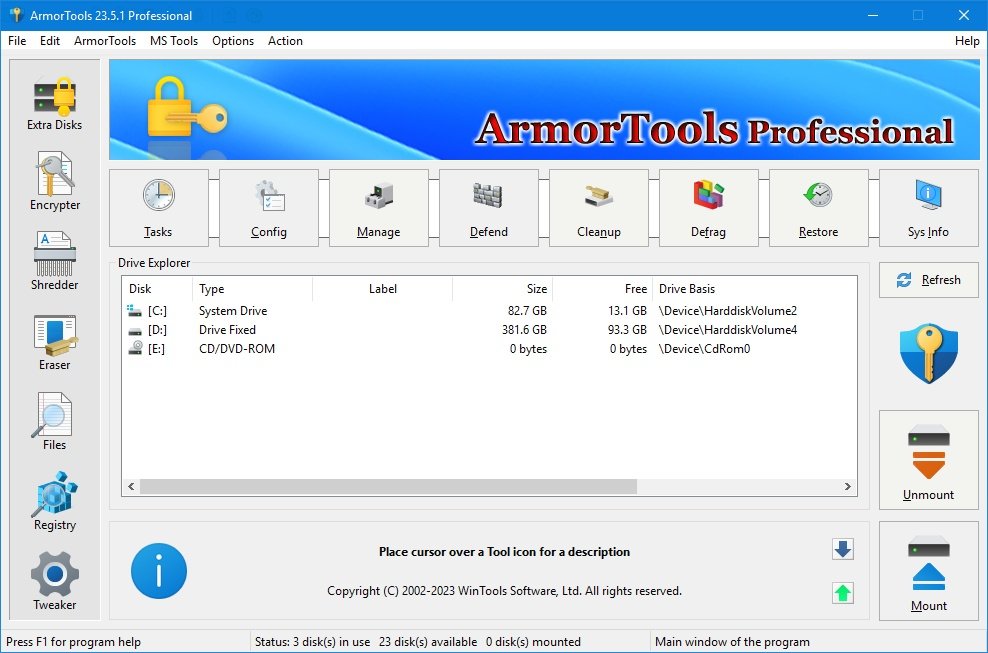Click the Unmount button
This screenshot has width=988, height=653.
point(929,460)
